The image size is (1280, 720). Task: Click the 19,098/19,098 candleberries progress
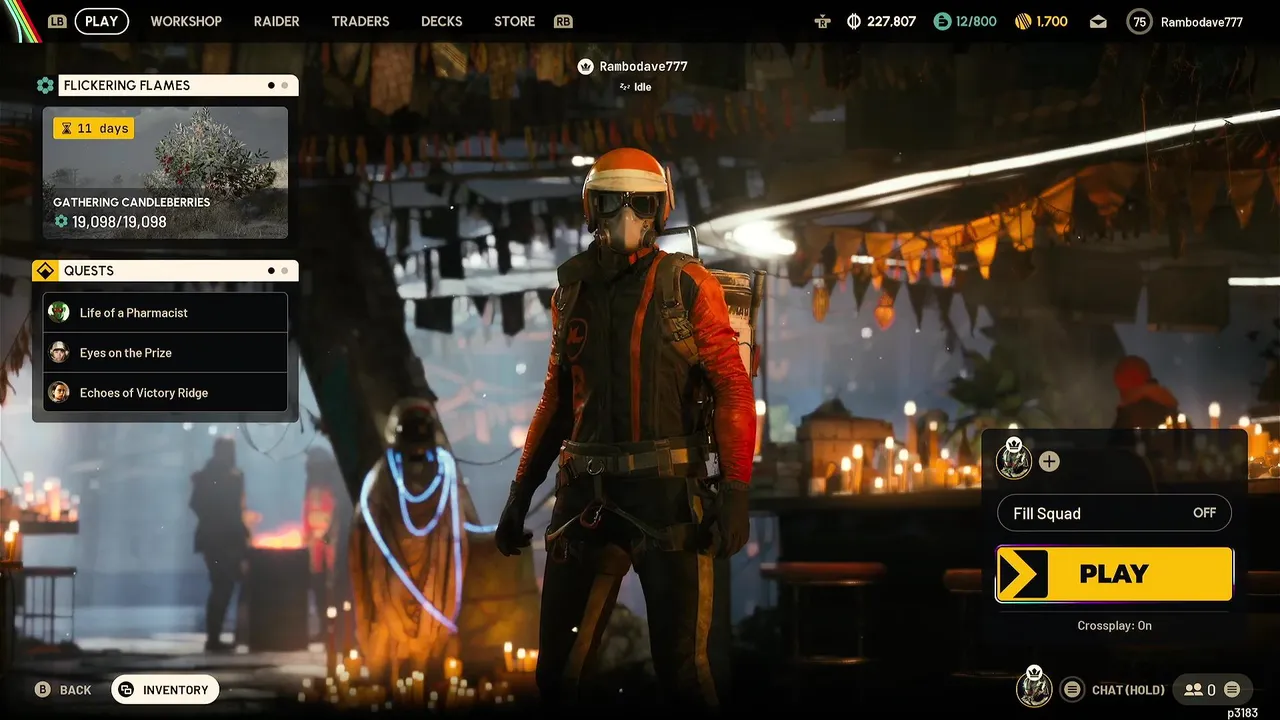point(110,221)
